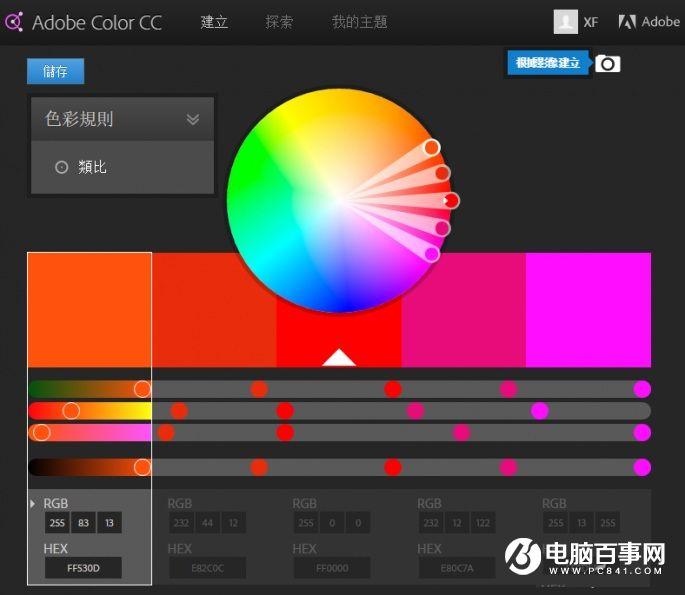Click the blue slider knob on first swatch
The width and height of the screenshot is (685, 595).
(x=42, y=432)
